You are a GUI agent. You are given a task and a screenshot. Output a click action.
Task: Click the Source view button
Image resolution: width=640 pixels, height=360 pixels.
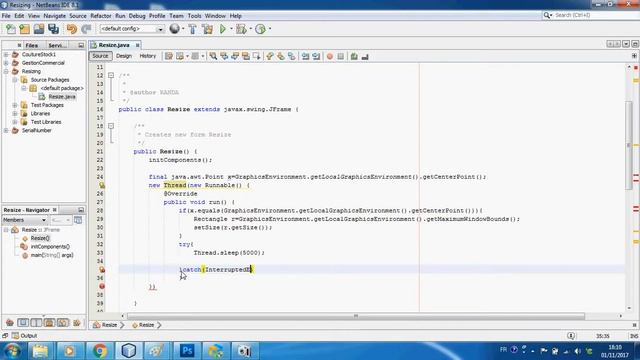100,56
